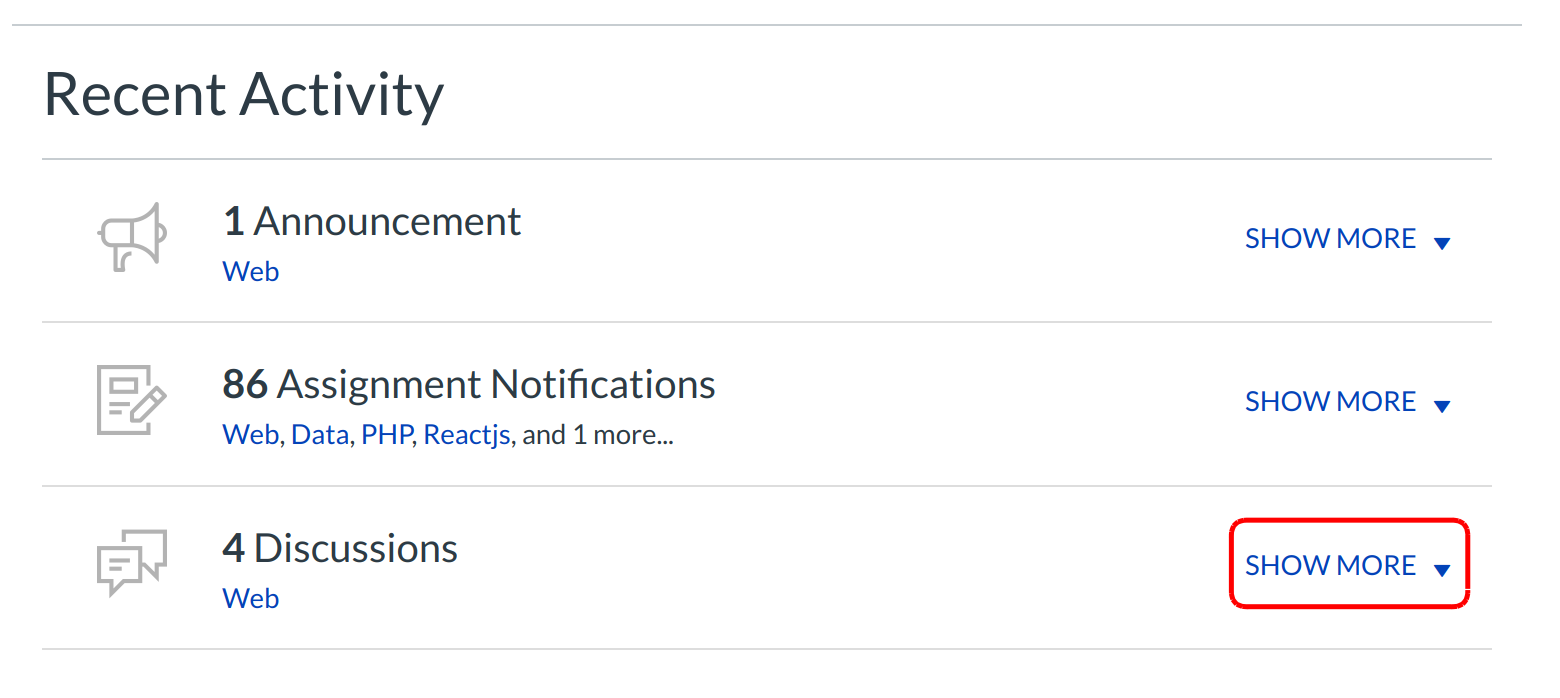
Task: Open the Web course link under Discussions
Action: 250,598
